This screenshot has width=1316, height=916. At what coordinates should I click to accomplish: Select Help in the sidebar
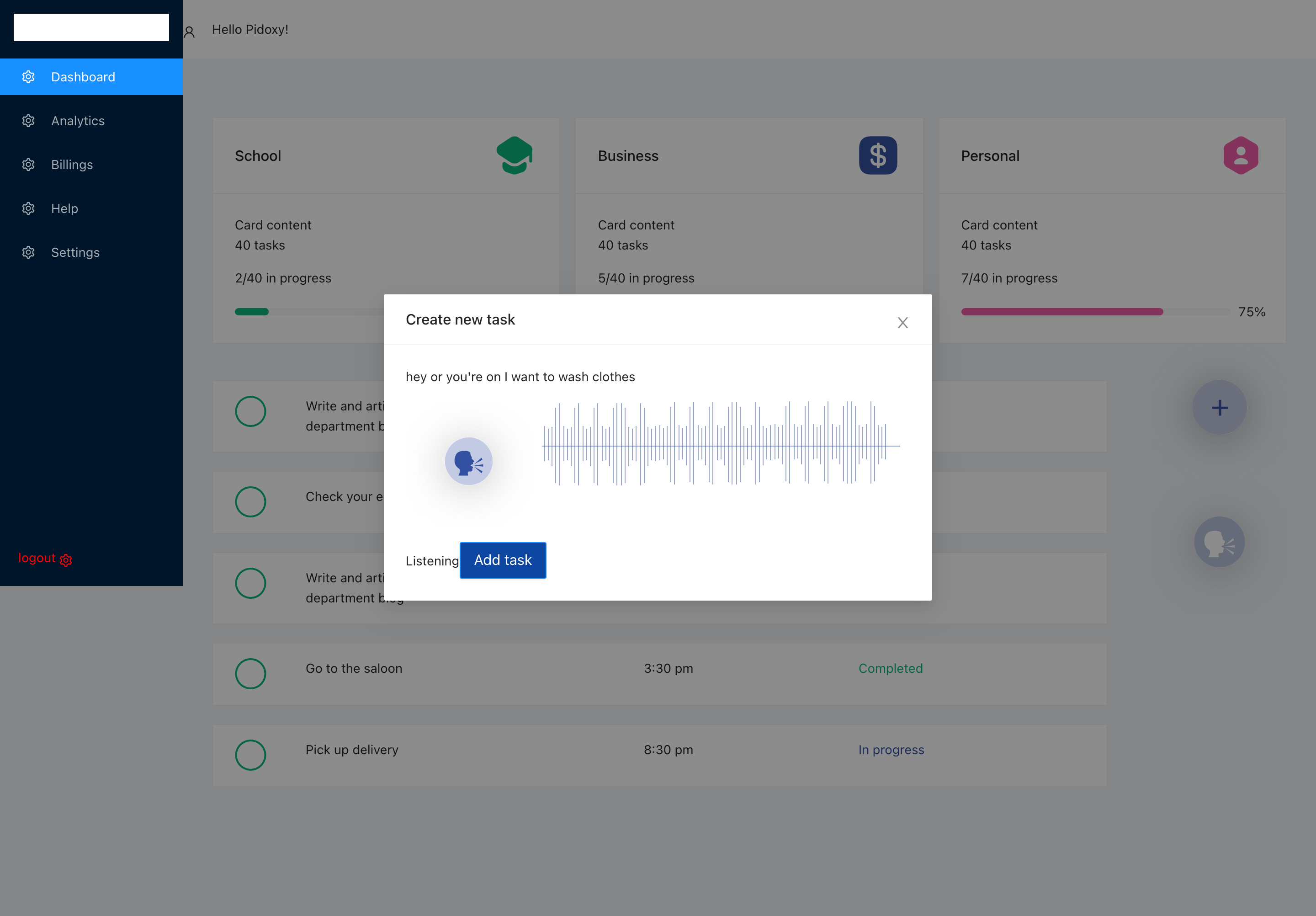point(64,208)
